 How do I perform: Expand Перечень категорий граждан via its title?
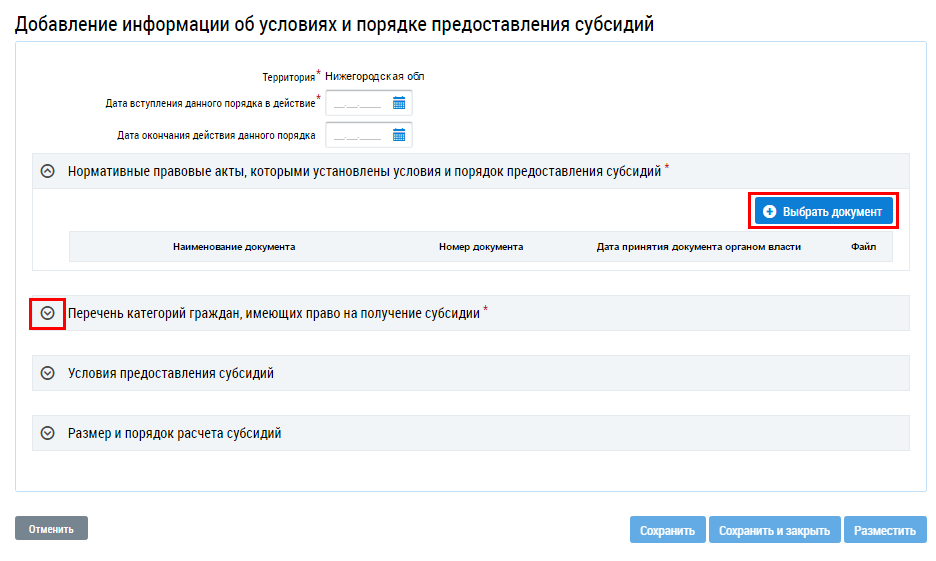pos(273,313)
